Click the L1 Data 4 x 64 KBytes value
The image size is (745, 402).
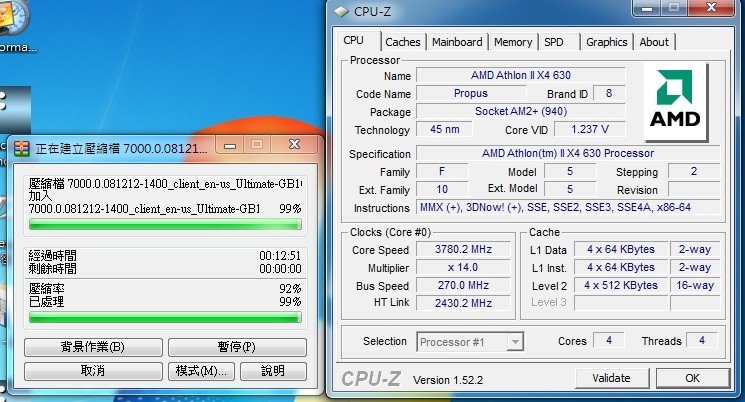tap(621, 249)
